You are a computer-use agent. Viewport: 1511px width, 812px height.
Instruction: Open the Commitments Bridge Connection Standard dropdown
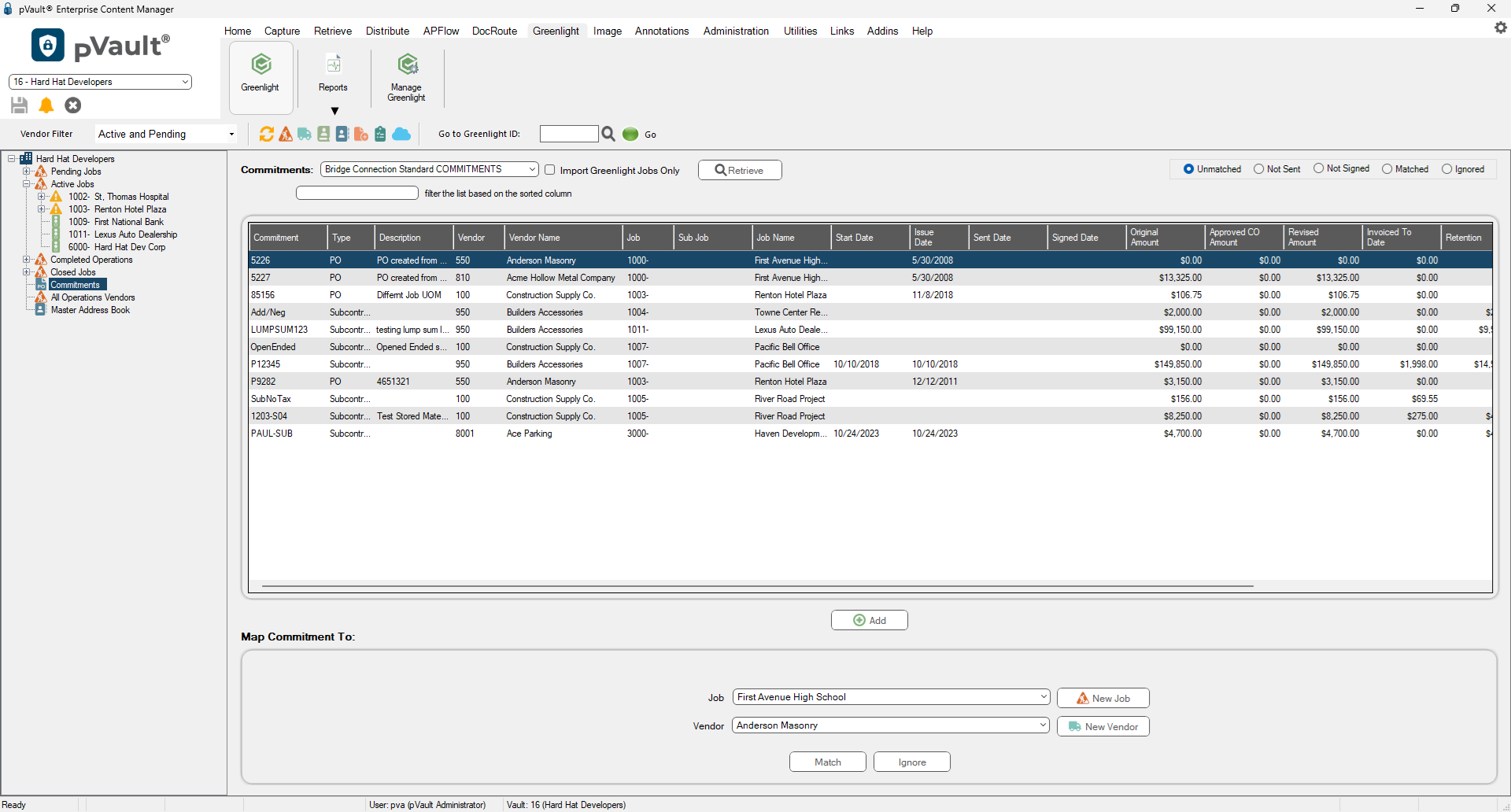coord(430,169)
